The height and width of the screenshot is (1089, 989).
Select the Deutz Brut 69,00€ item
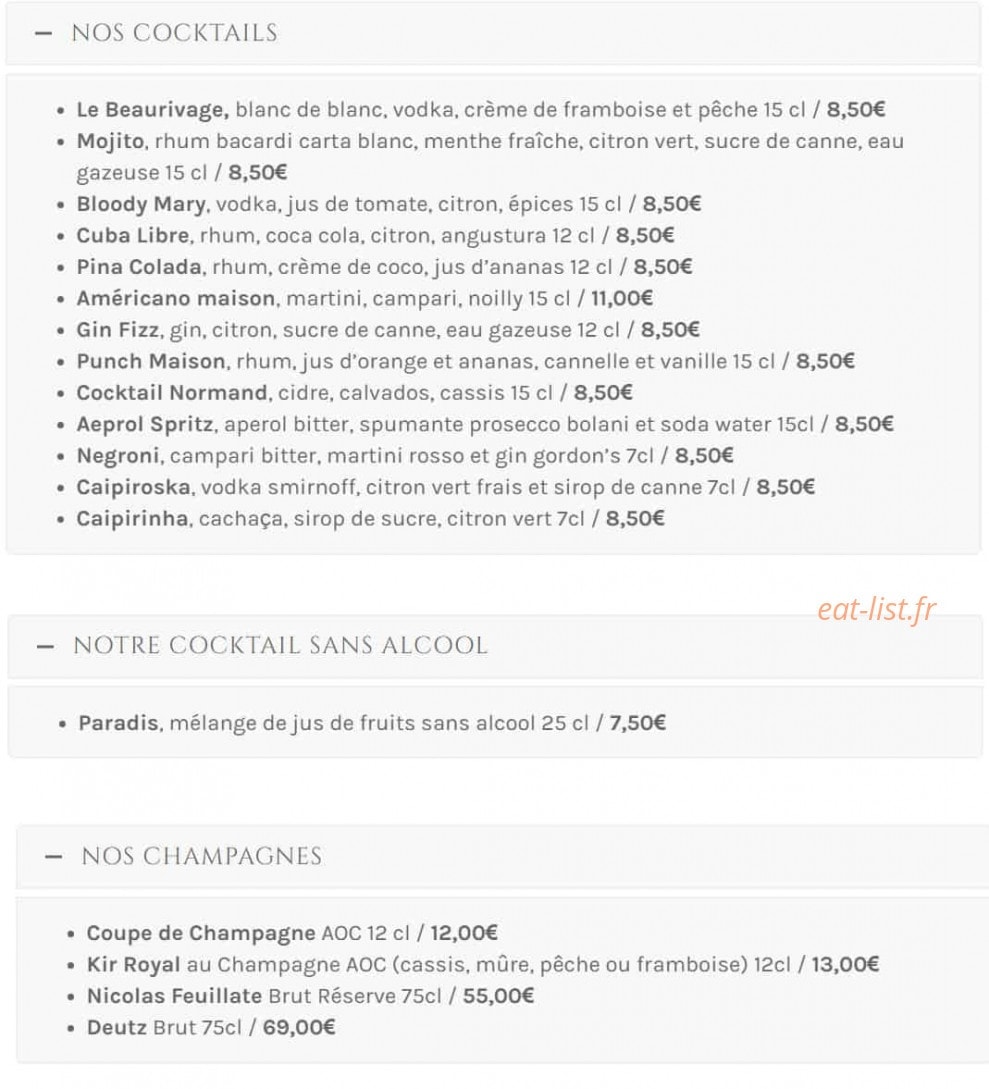point(211,1027)
